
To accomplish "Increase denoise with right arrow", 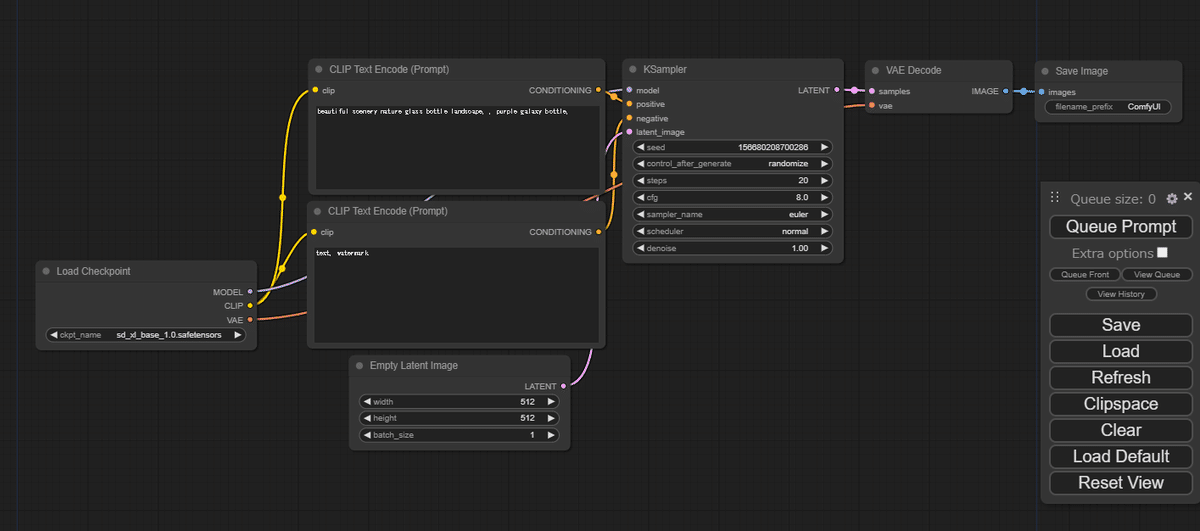I will [824, 248].
